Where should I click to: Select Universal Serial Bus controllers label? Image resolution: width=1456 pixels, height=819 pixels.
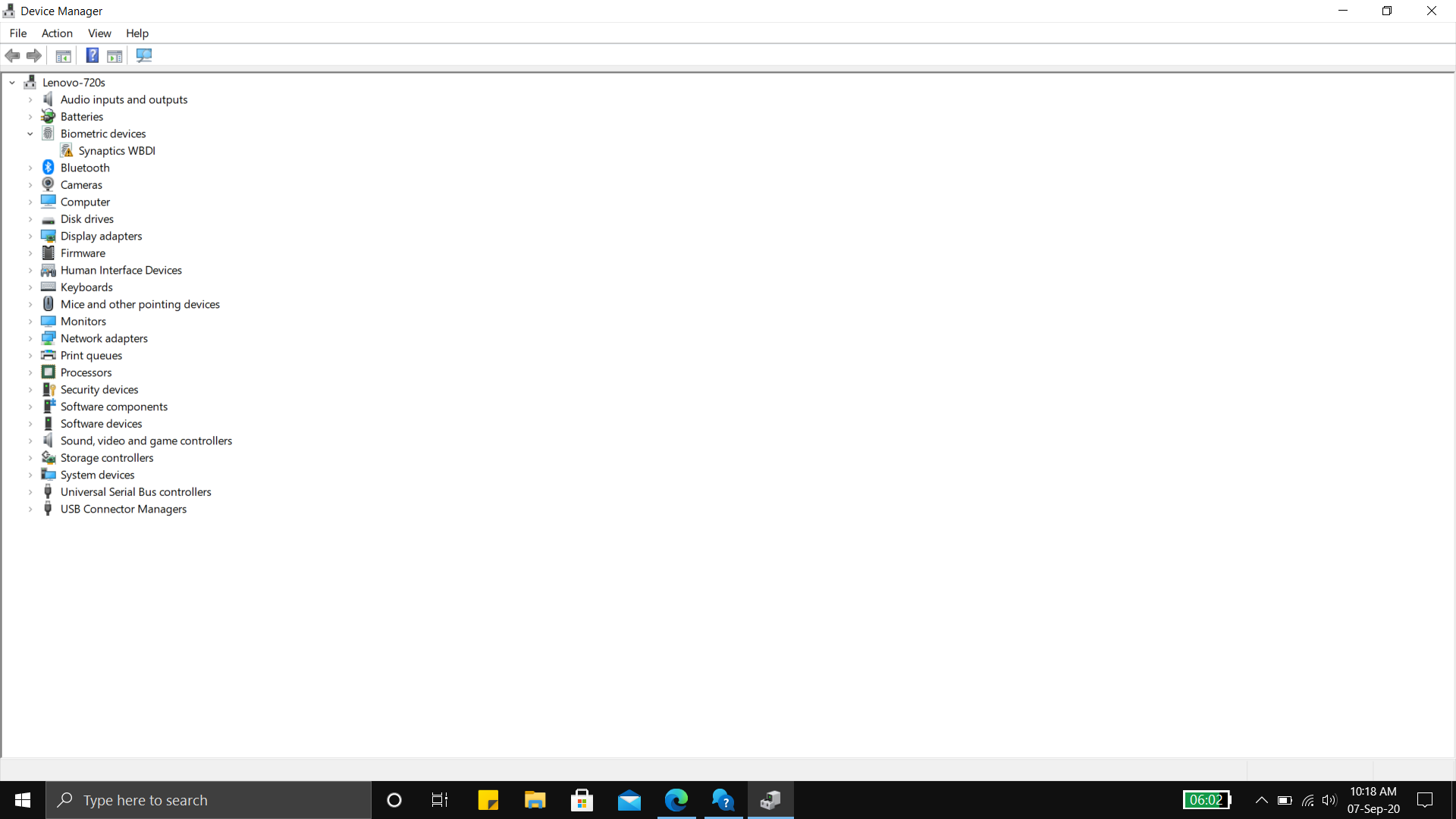(136, 491)
